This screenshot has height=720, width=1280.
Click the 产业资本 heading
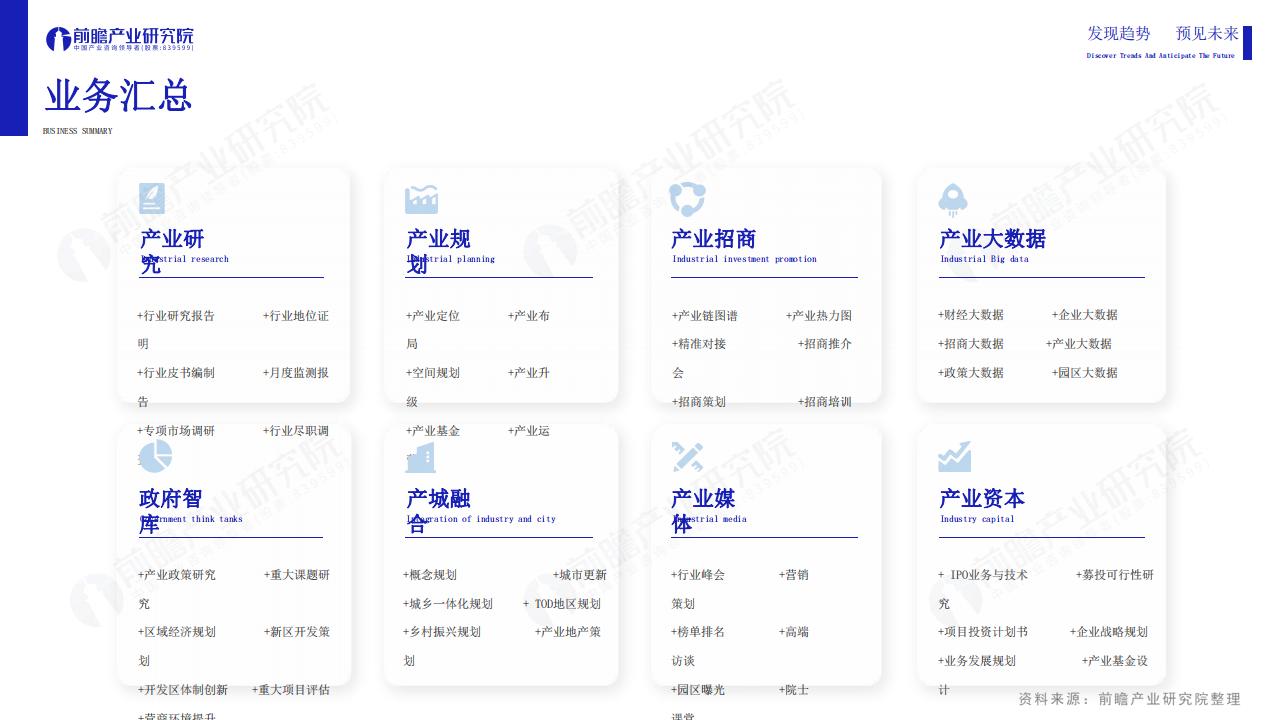tap(981, 499)
